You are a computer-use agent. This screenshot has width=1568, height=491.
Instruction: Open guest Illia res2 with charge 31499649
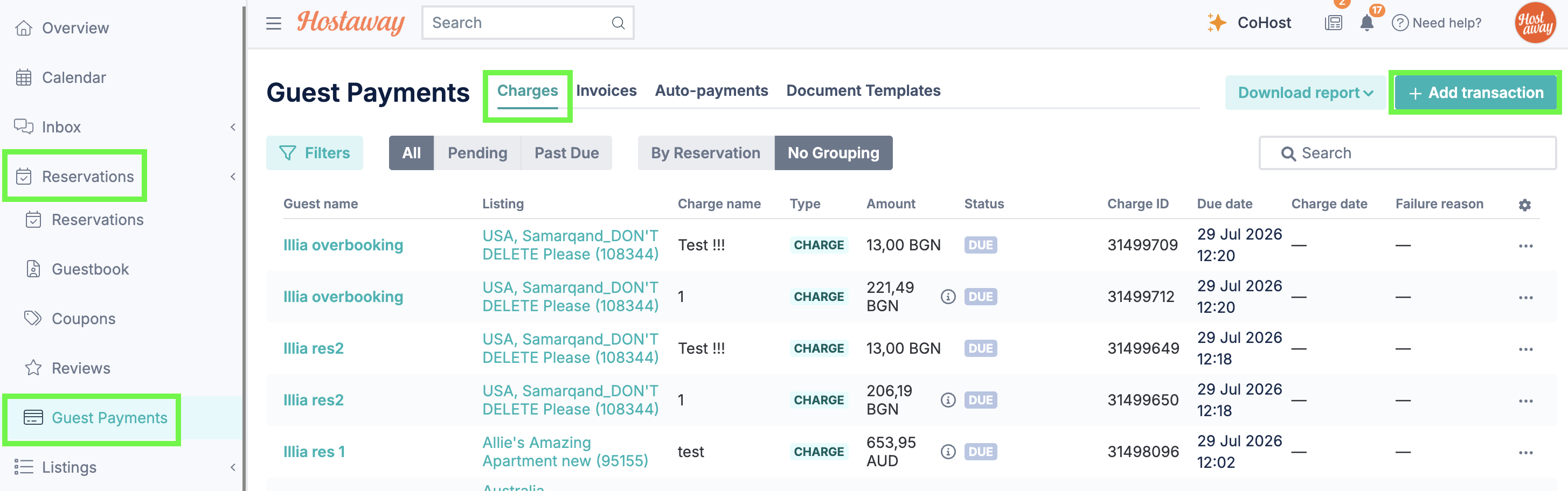click(x=314, y=349)
